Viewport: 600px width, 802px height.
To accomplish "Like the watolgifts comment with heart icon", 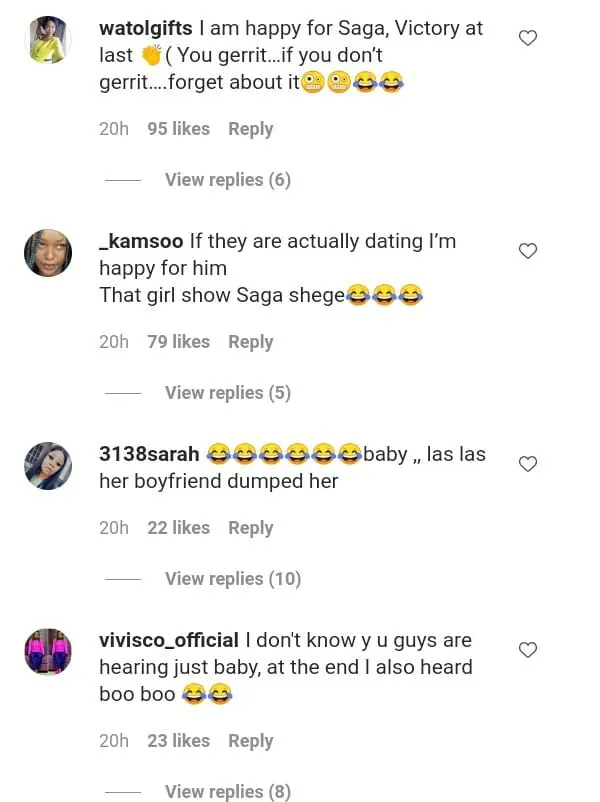I will coord(528,38).
